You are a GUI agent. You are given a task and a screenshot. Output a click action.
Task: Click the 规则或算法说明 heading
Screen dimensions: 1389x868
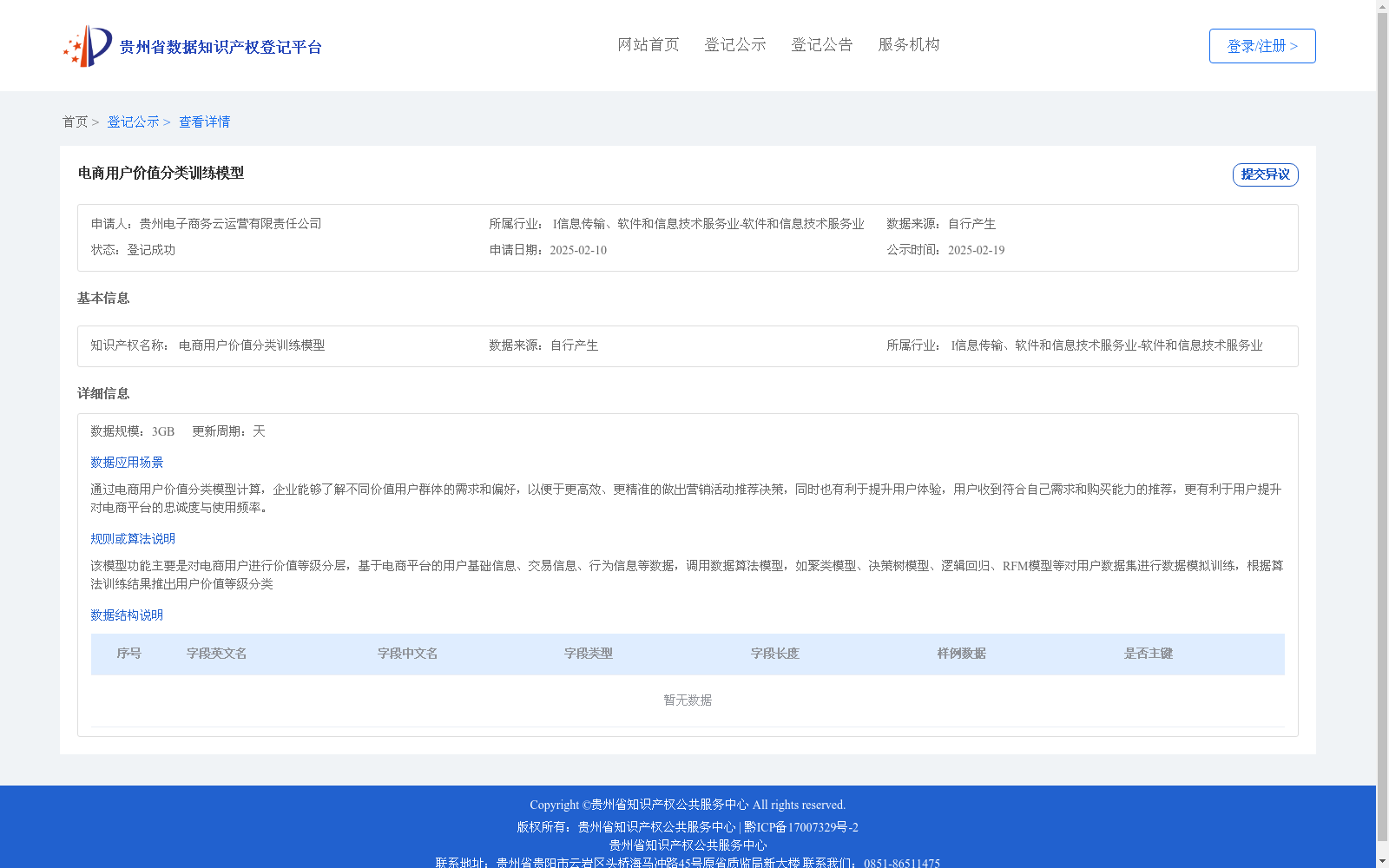(133, 539)
